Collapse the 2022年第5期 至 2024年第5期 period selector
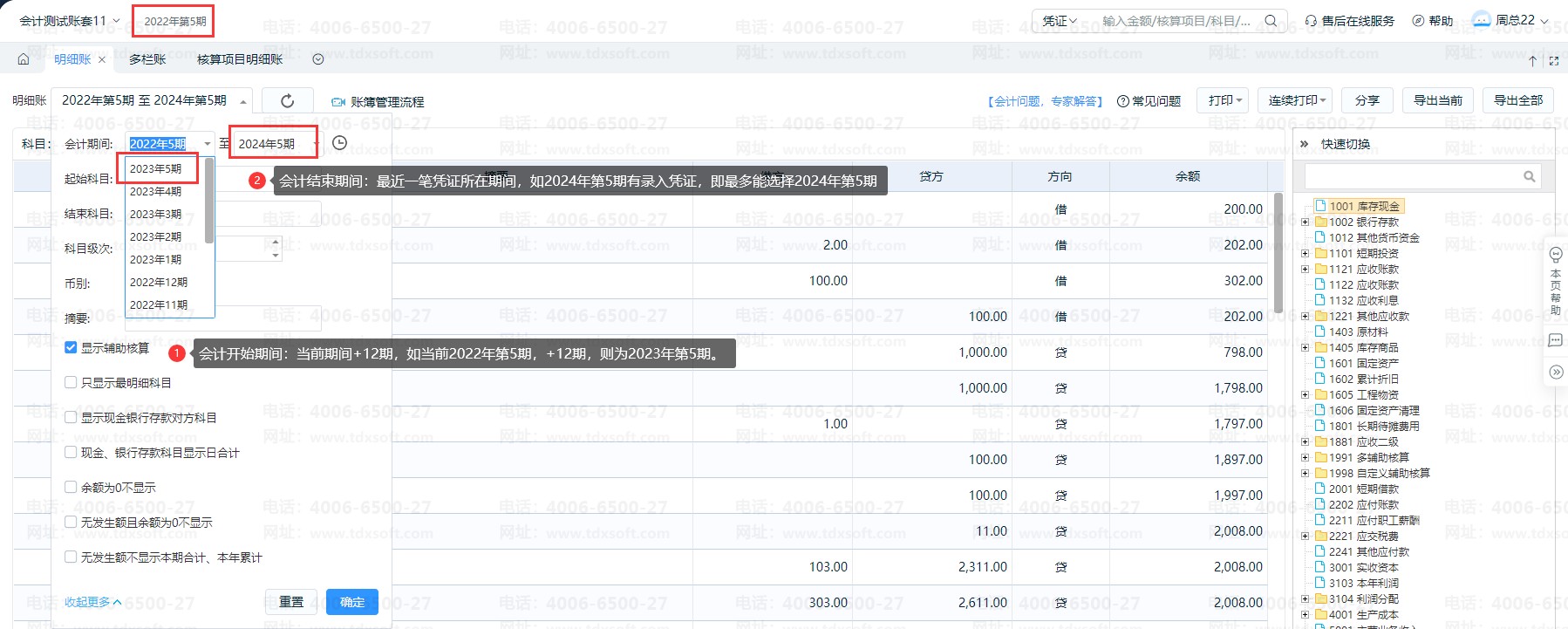The width and height of the screenshot is (1568, 629). pyautogui.click(x=153, y=101)
